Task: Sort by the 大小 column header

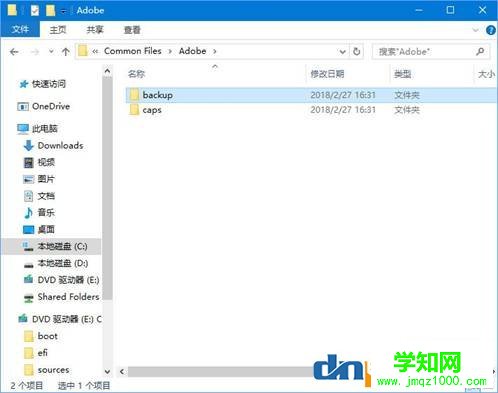Action: click(x=486, y=74)
